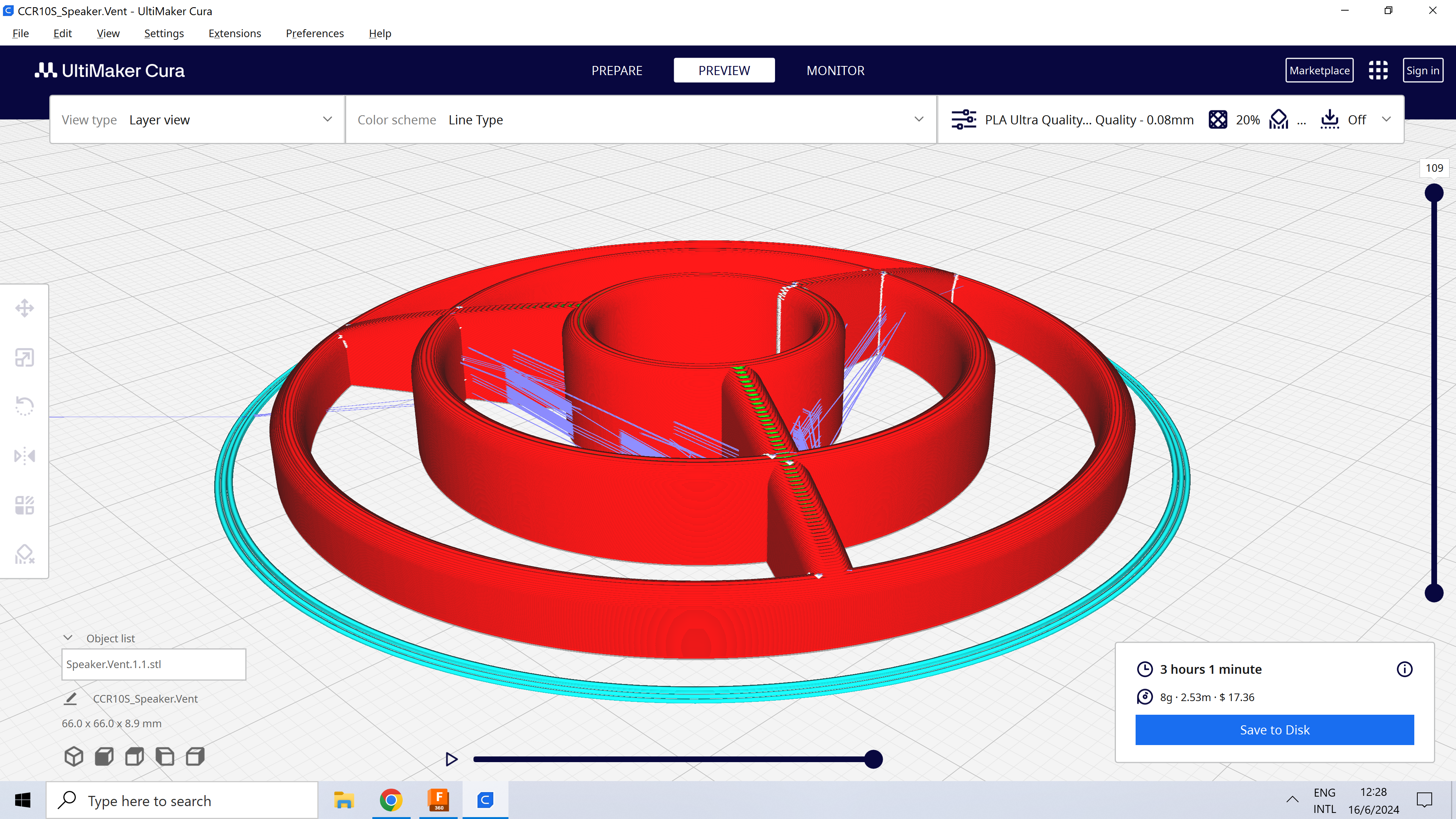
Task: Open Fusion 360 from taskbar
Action: [x=439, y=800]
